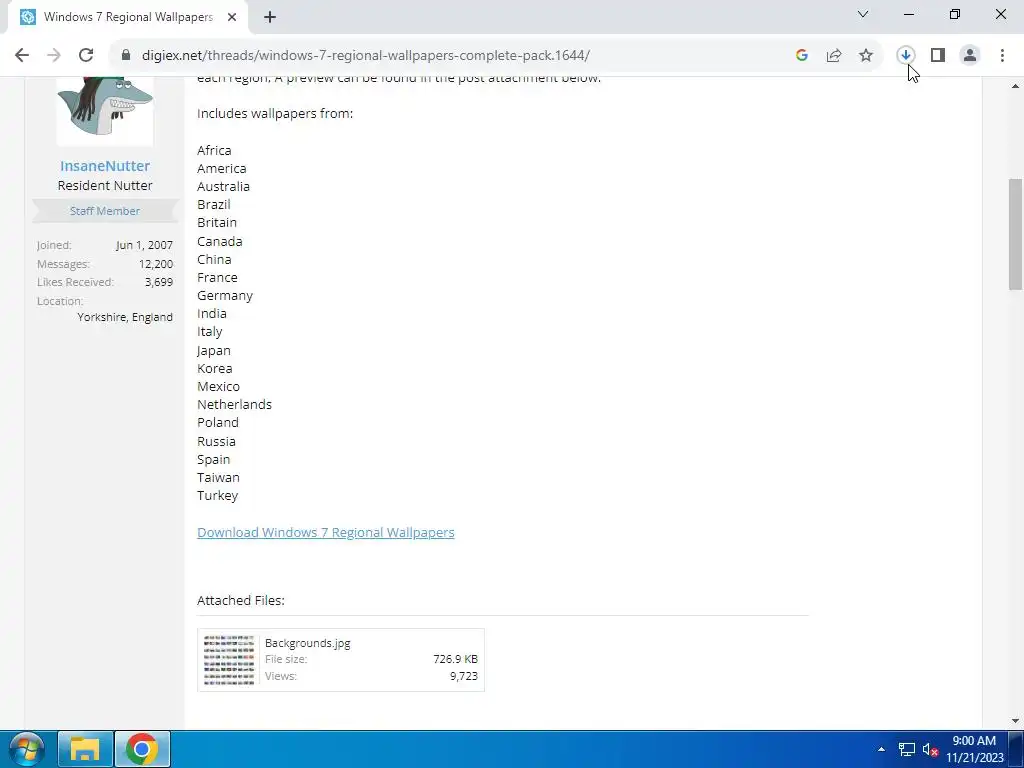Screen dimensions: 1024x768
Task: Click the Staff Member banner
Action: [x=105, y=211]
